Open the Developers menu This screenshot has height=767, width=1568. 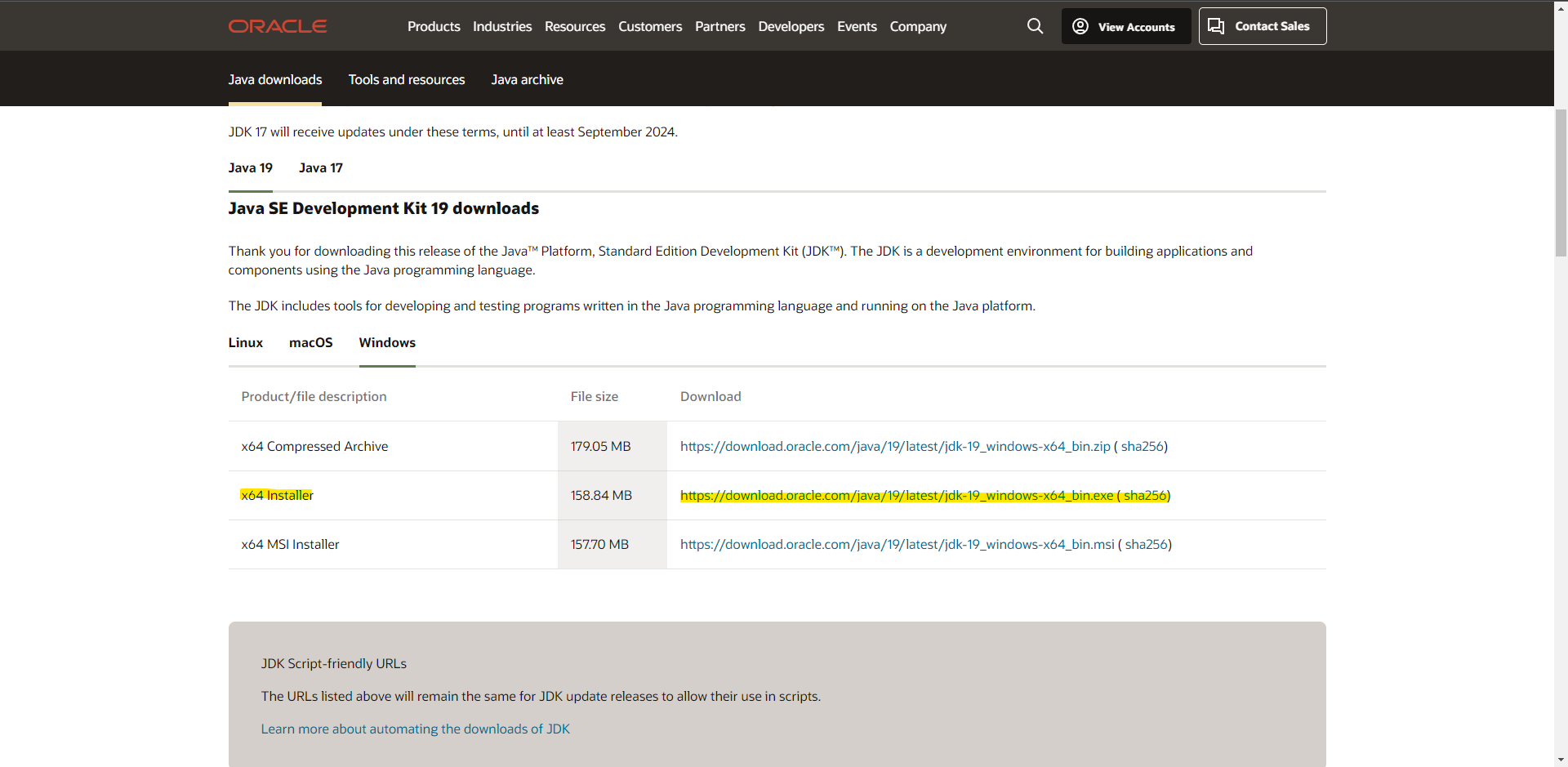[x=791, y=26]
